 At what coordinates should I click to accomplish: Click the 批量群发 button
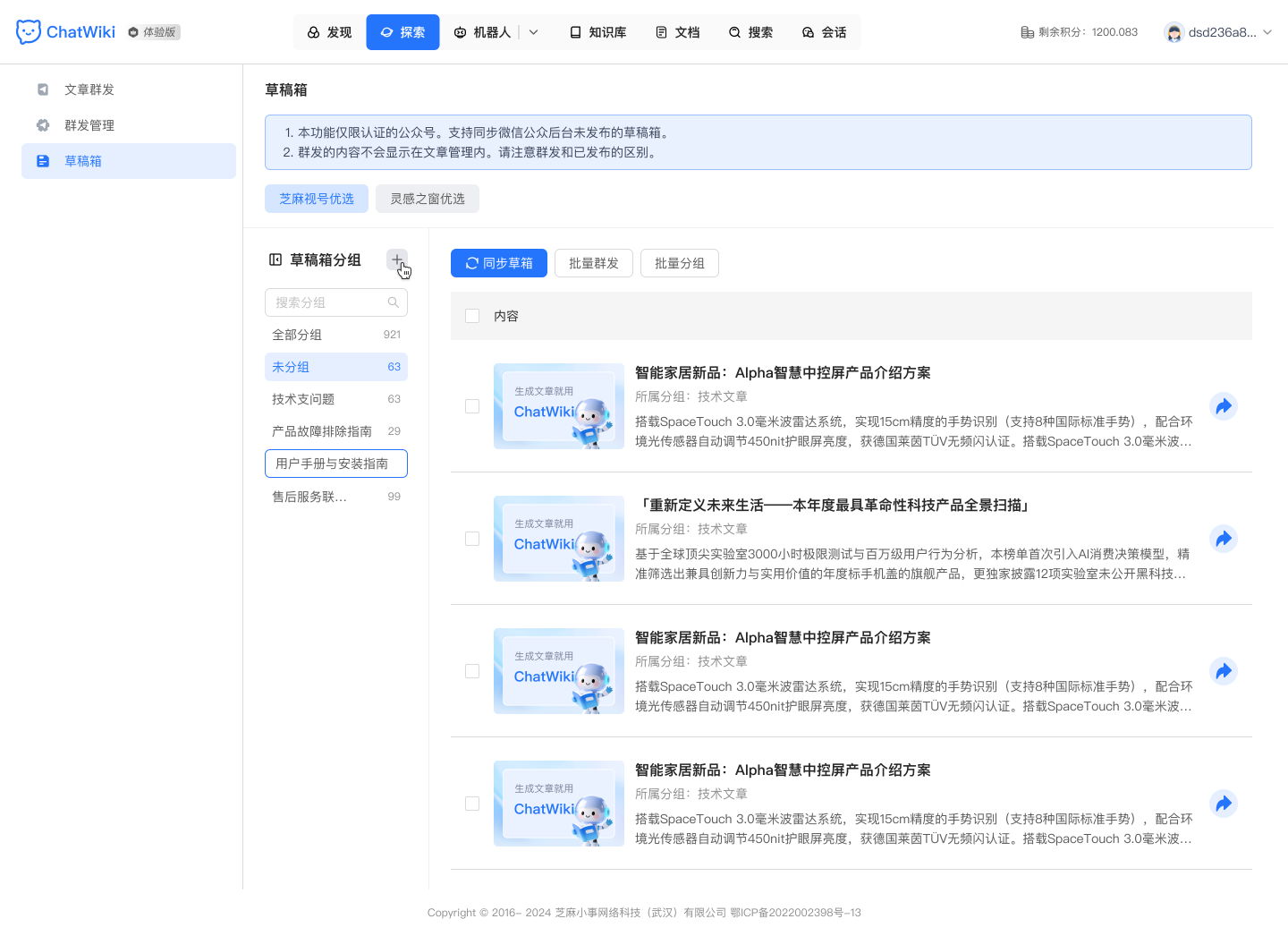593,263
